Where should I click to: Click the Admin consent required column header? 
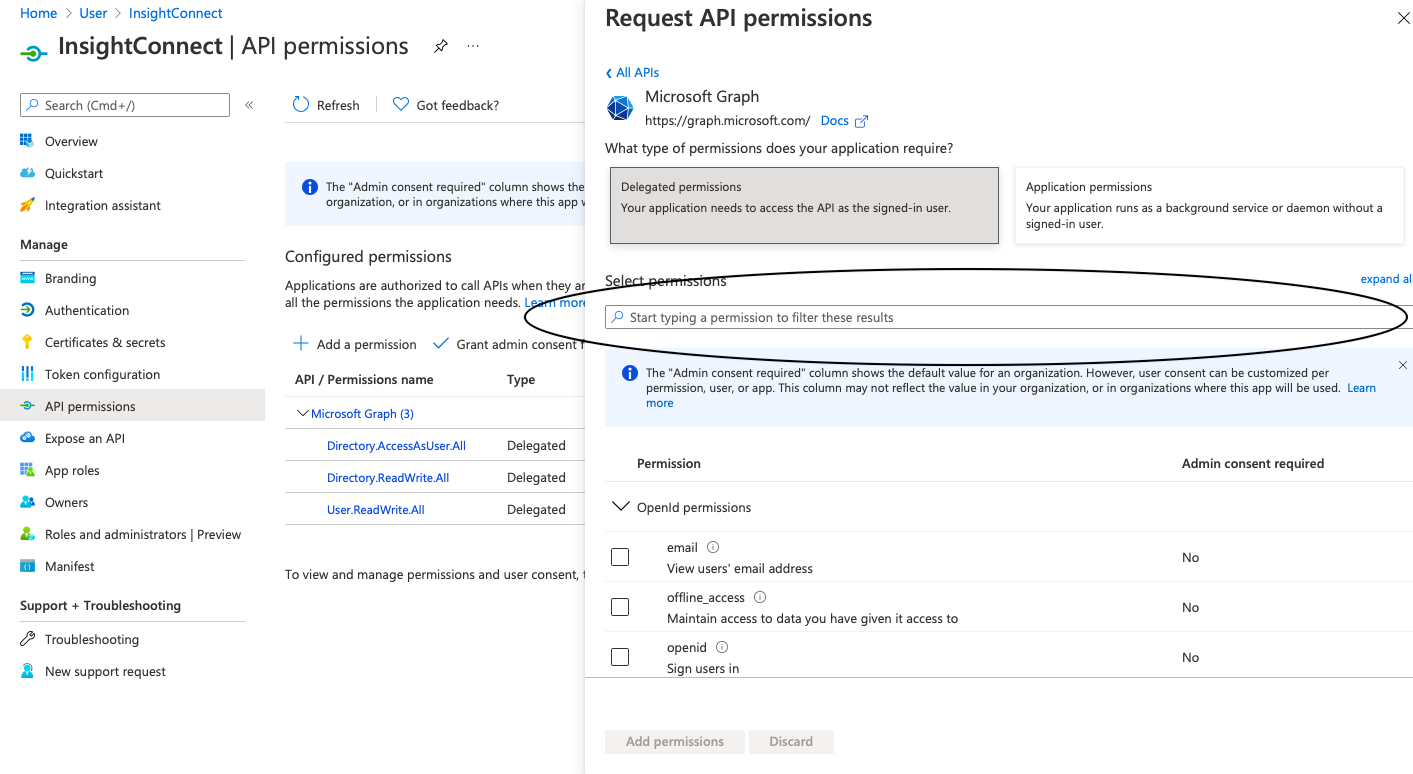1253,463
